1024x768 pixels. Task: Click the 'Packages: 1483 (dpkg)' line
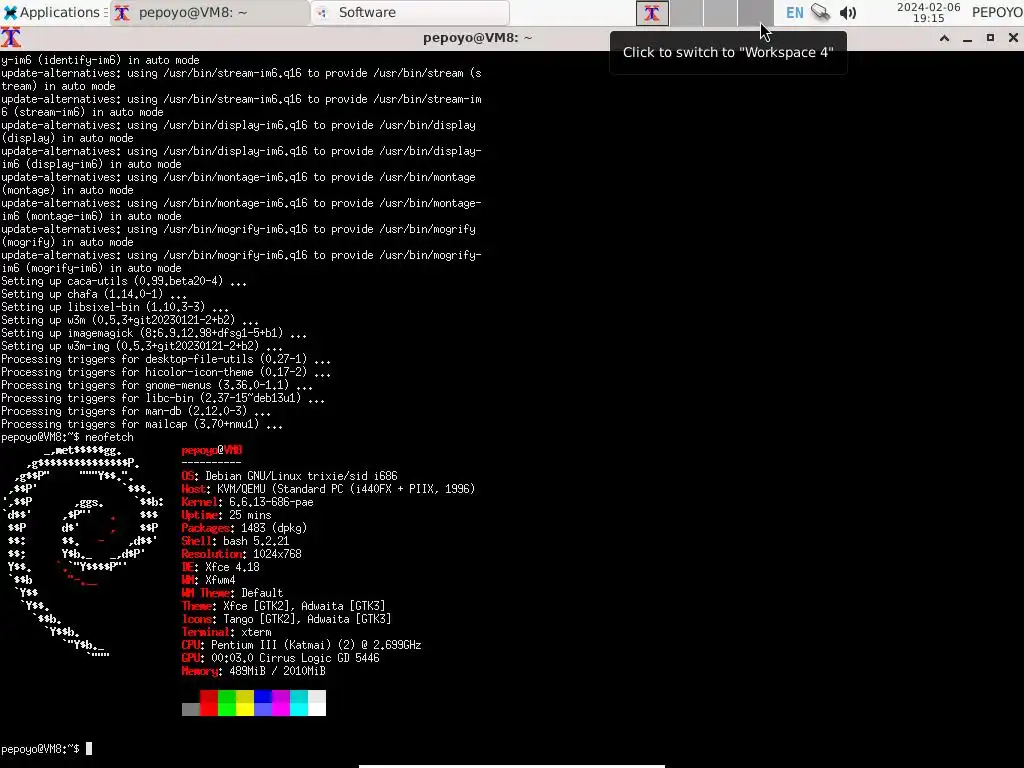click(244, 528)
